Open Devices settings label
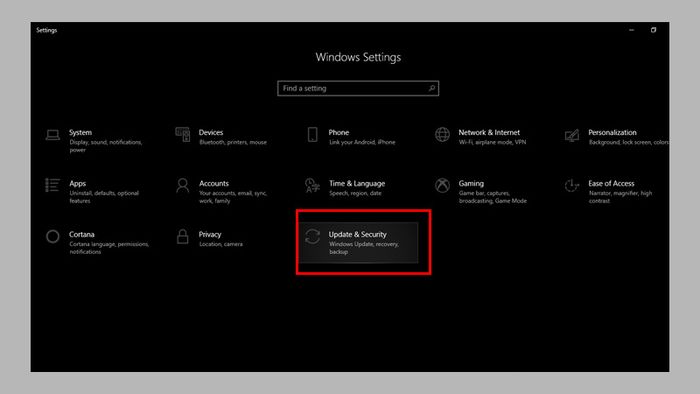The height and width of the screenshot is (394, 700). [x=211, y=133]
